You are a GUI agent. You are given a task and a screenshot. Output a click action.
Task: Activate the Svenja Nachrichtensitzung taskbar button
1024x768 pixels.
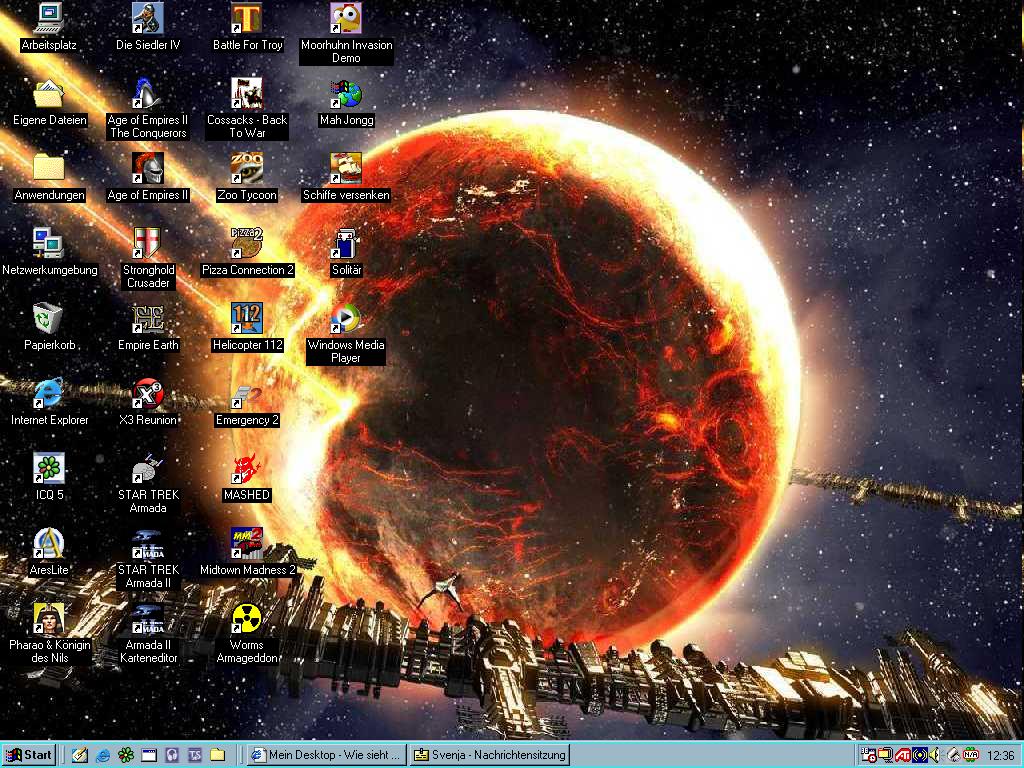click(490, 755)
